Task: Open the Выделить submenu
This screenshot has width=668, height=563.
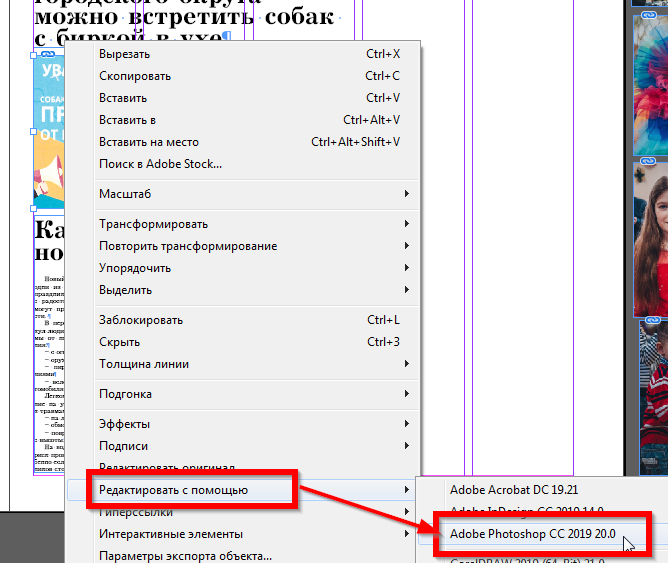Action: pyautogui.click(x=243, y=290)
